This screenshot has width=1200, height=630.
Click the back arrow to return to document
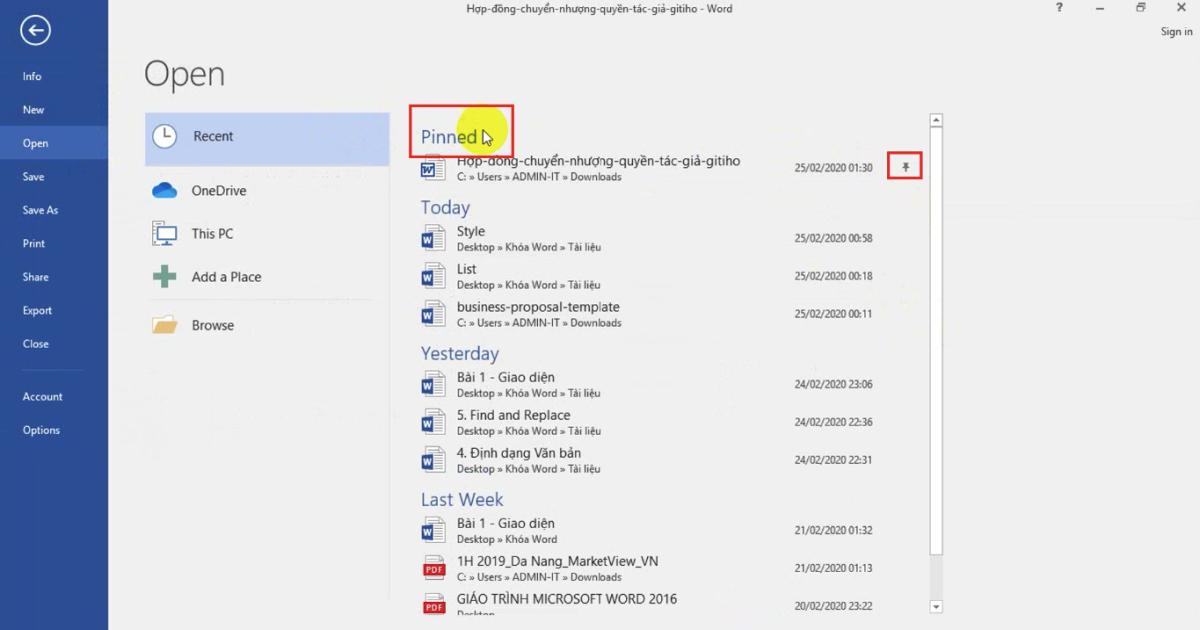[35, 31]
